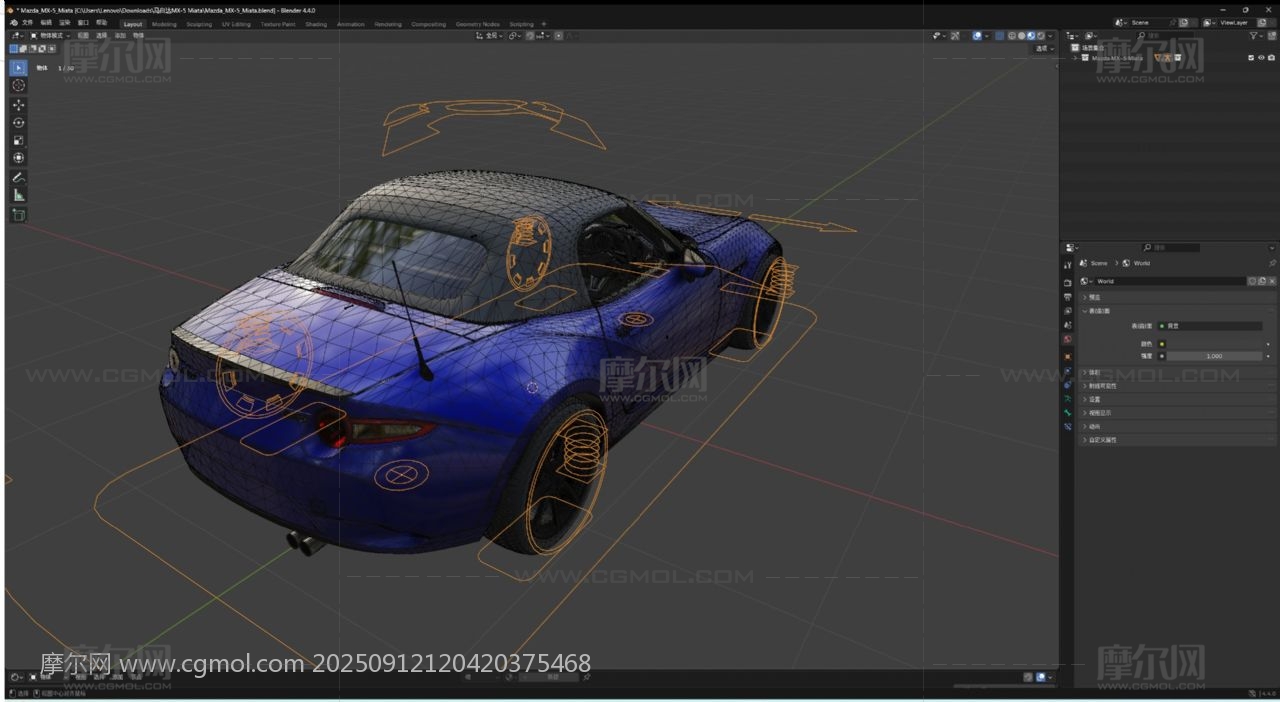Switch to rendered viewport shading
The height and width of the screenshot is (702, 1280).
[1041, 36]
